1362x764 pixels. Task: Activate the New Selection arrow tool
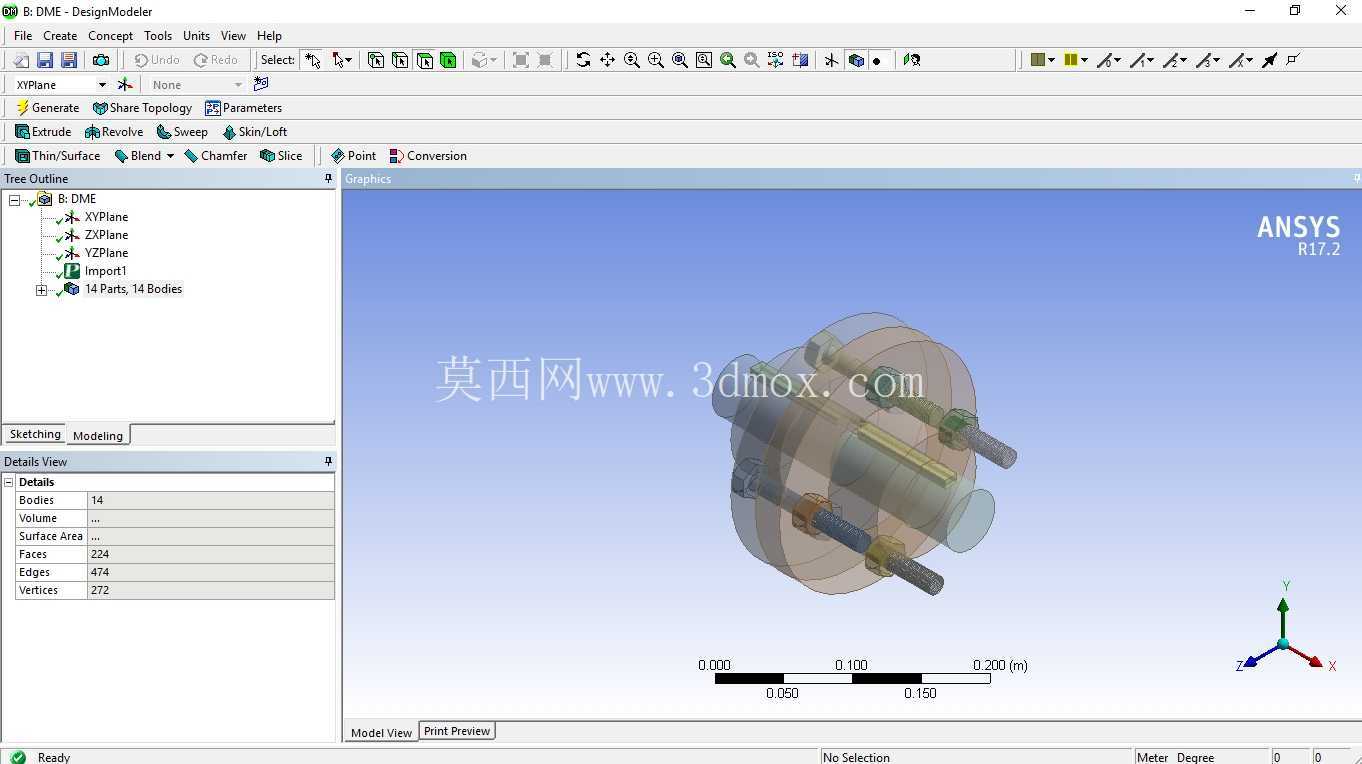click(313, 60)
